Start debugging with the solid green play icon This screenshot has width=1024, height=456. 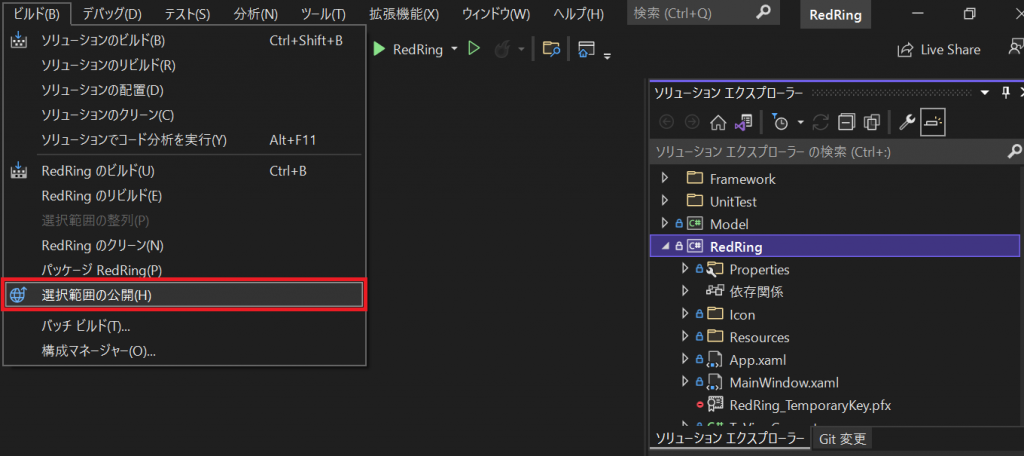tap(379, 49)
